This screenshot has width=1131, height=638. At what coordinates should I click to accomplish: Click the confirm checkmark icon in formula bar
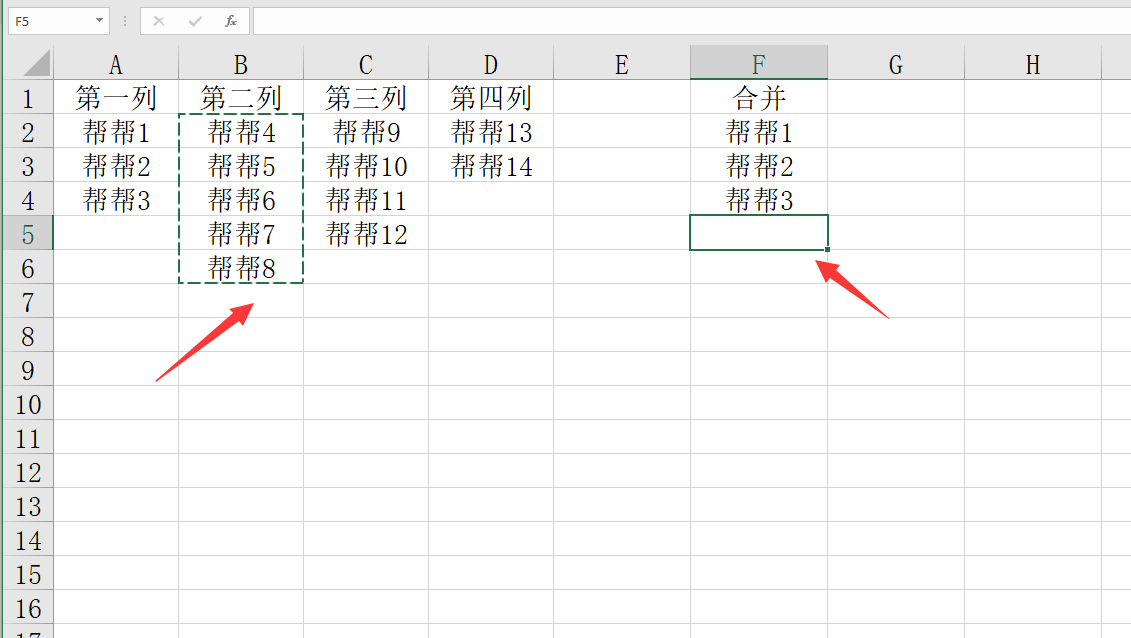(195, 22)
